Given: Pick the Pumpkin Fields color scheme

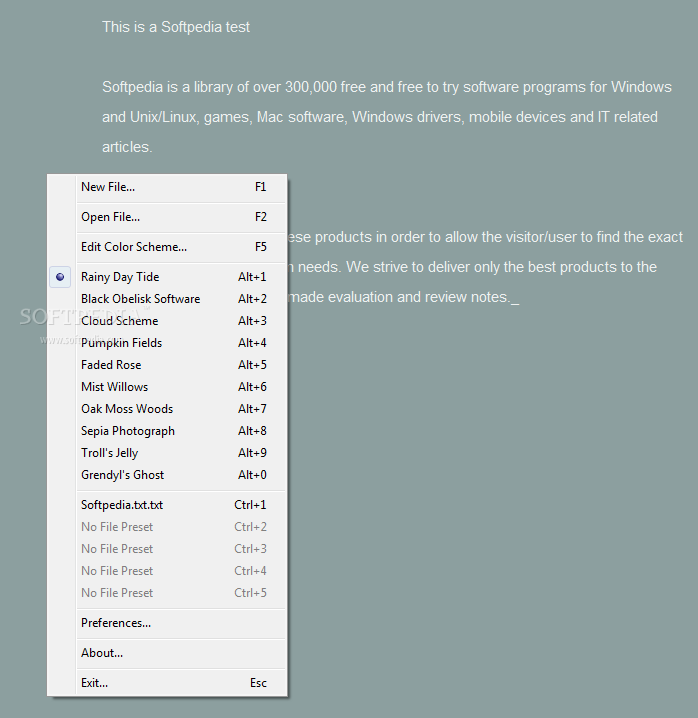Looking at the screenshot, I should pyautogui.click(x=168, y=343).
